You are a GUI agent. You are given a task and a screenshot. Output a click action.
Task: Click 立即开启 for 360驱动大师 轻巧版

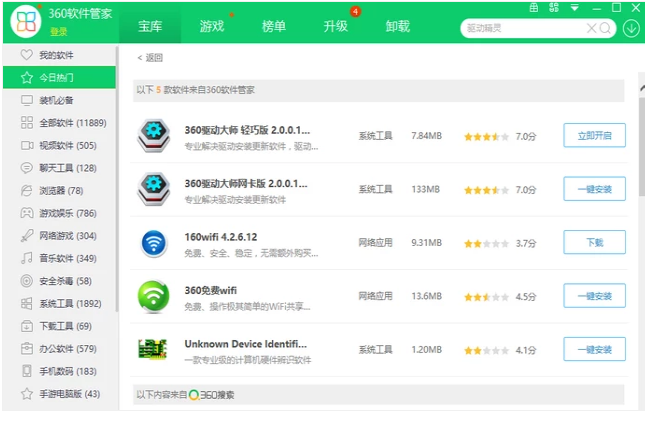(x=594, y=135)
